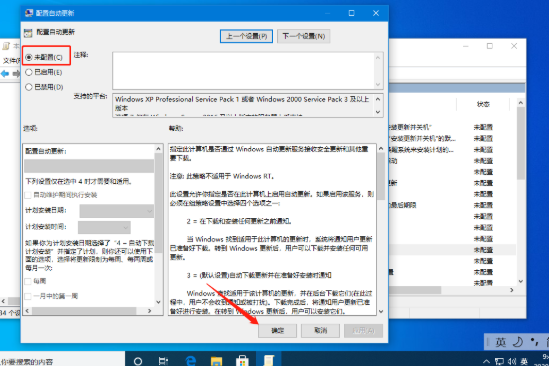The image size is (549, 366).
Task: Click right arrow of options horizontal scrollbar
Action: click(150, 311)
